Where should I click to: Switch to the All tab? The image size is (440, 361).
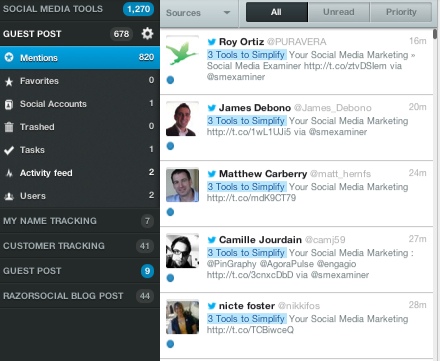point(277,12)
